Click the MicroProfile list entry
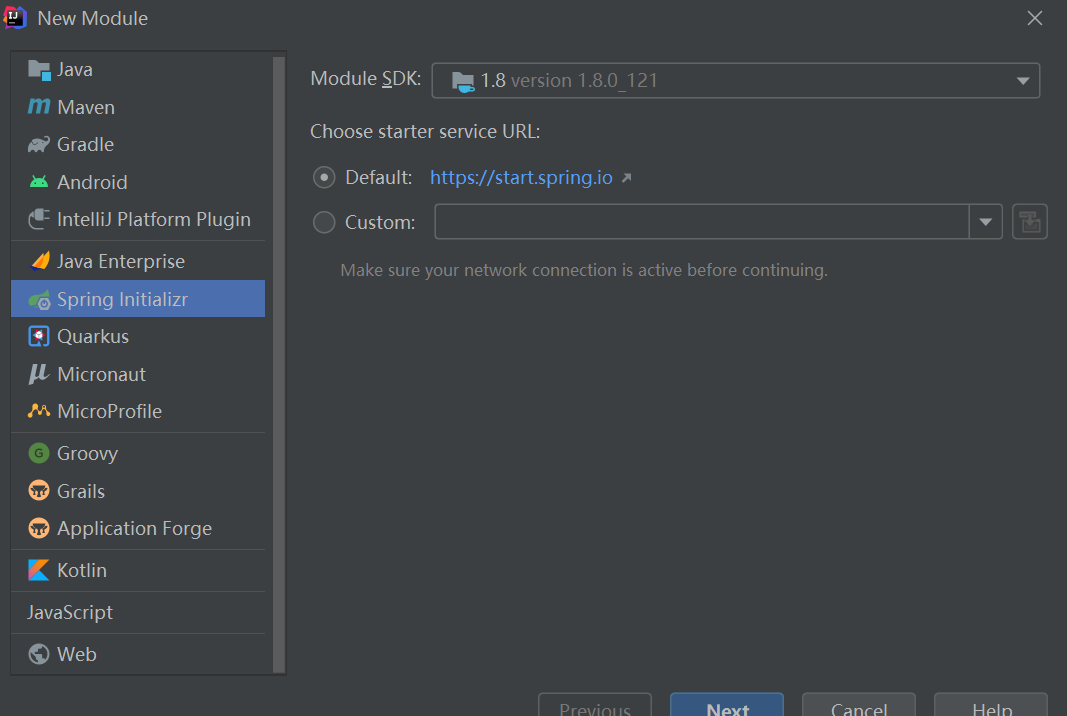The image size is (1067, 716). tap(138, 411)
